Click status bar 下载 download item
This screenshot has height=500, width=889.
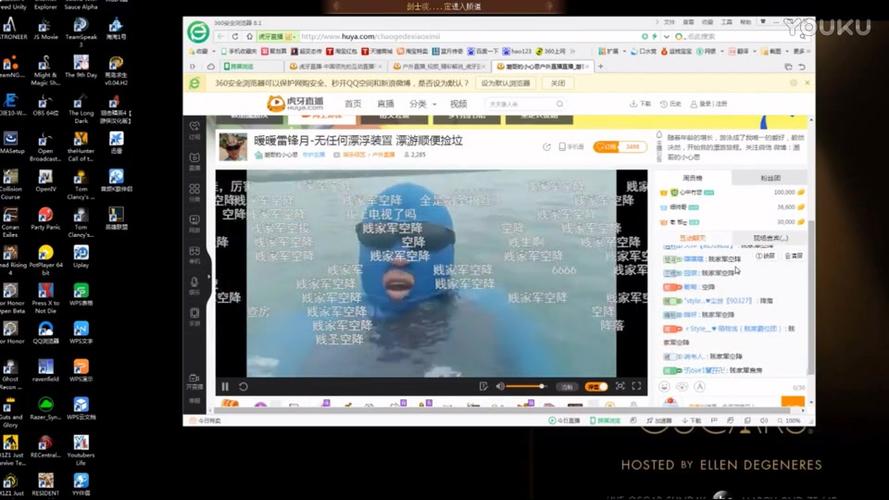coord(691,421)
